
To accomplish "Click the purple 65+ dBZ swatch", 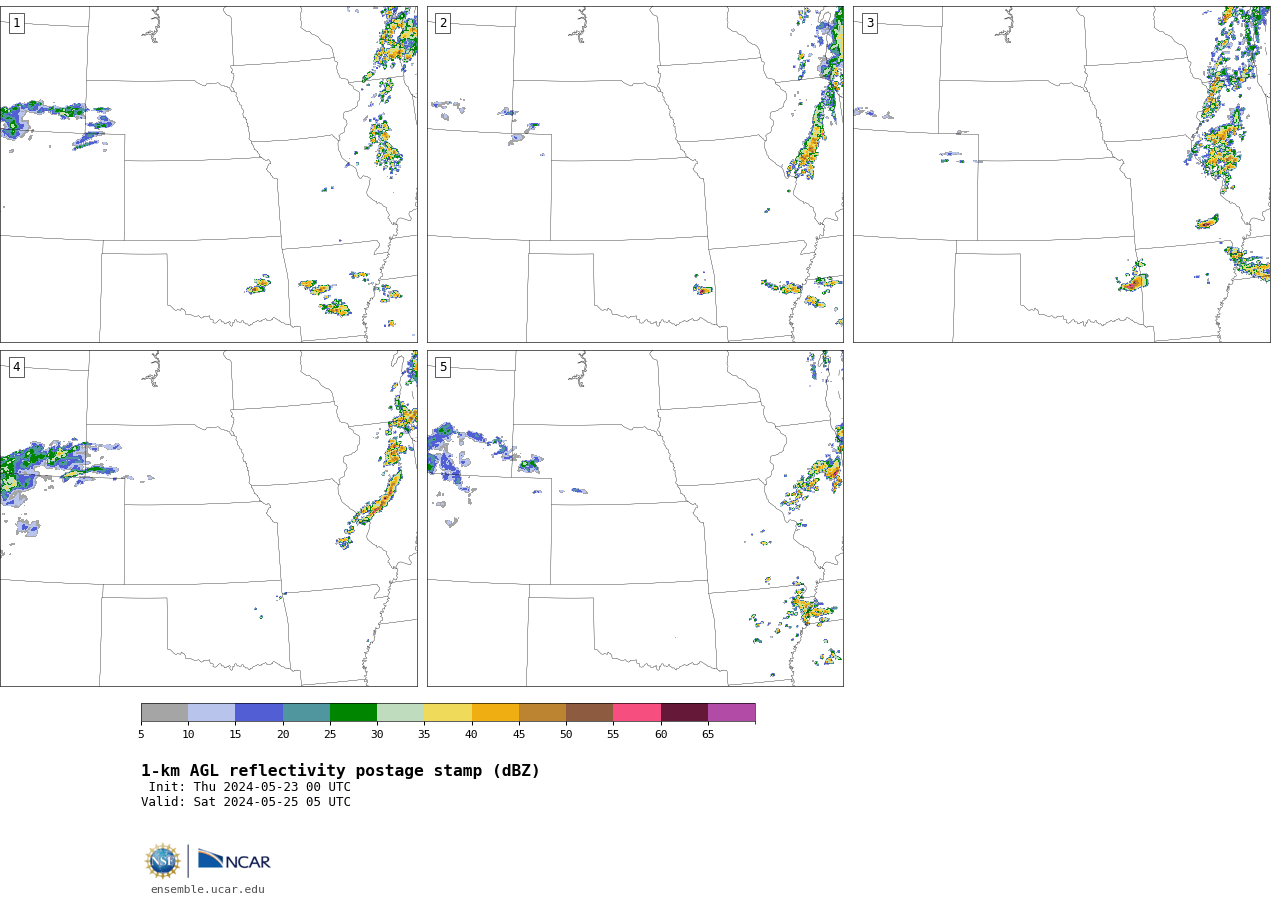I will (x=731, y=713).
